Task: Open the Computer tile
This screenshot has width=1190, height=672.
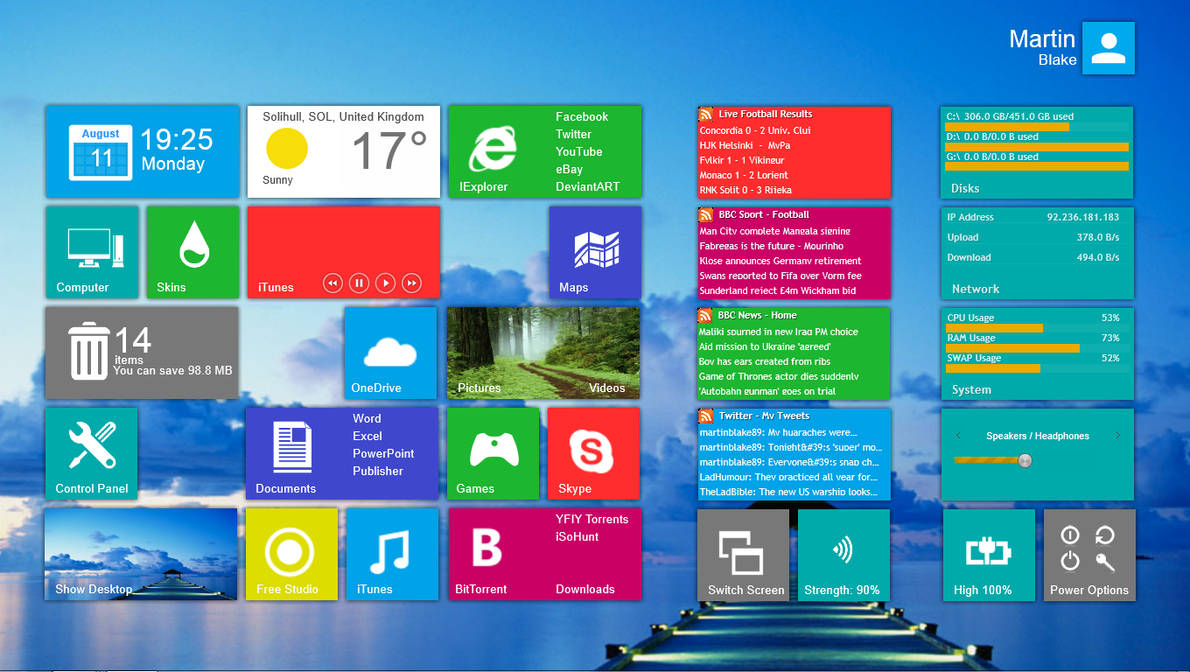Action: click(92, 252)
